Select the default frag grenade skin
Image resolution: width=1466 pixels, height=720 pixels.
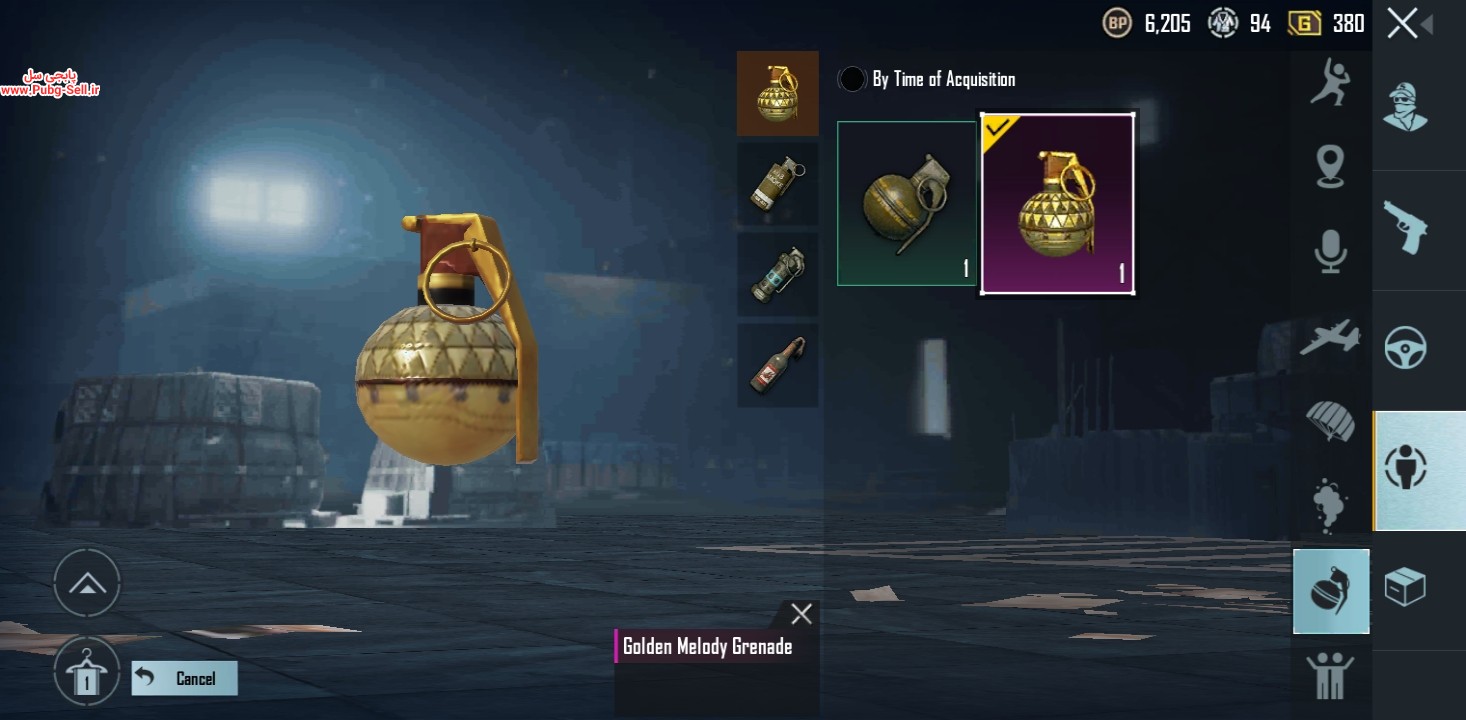point(907,204)
